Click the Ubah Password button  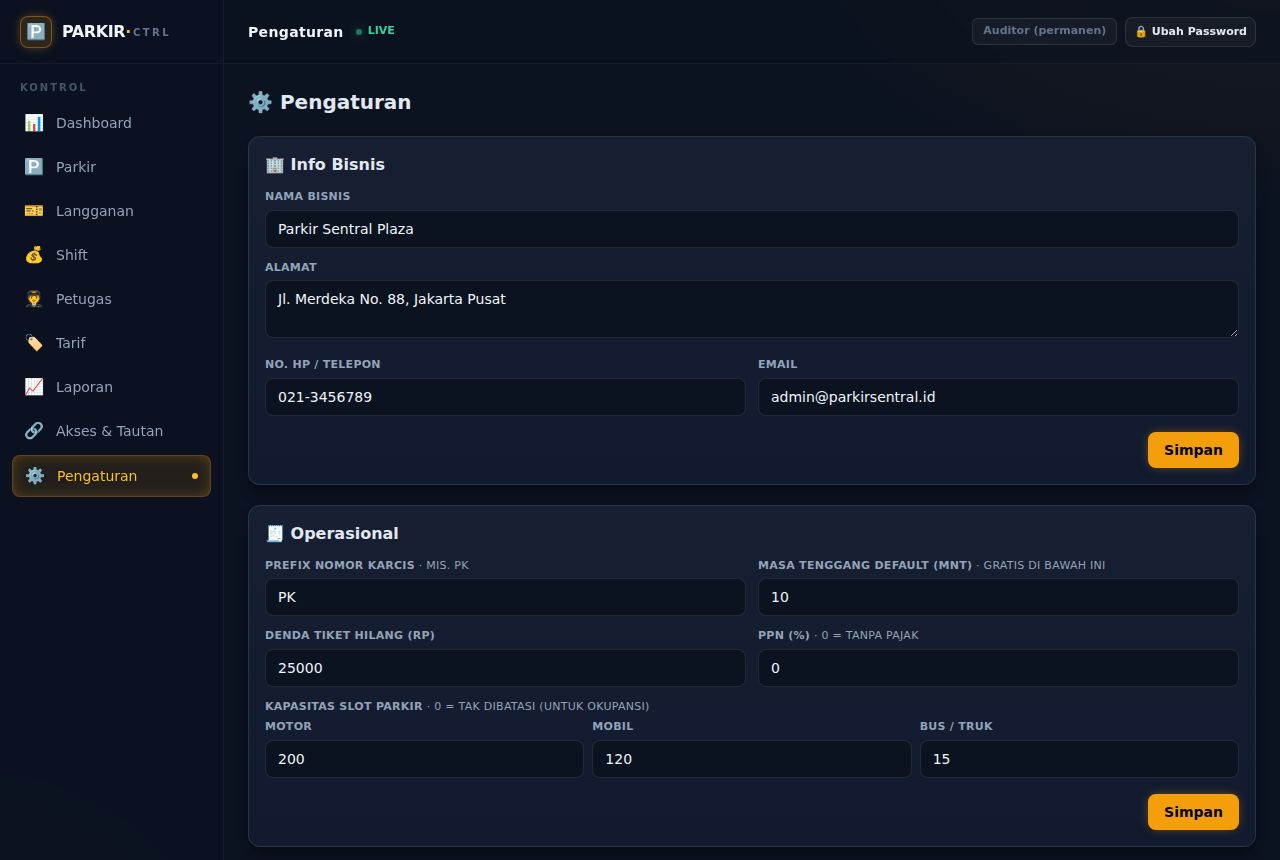click(1190, 31)
